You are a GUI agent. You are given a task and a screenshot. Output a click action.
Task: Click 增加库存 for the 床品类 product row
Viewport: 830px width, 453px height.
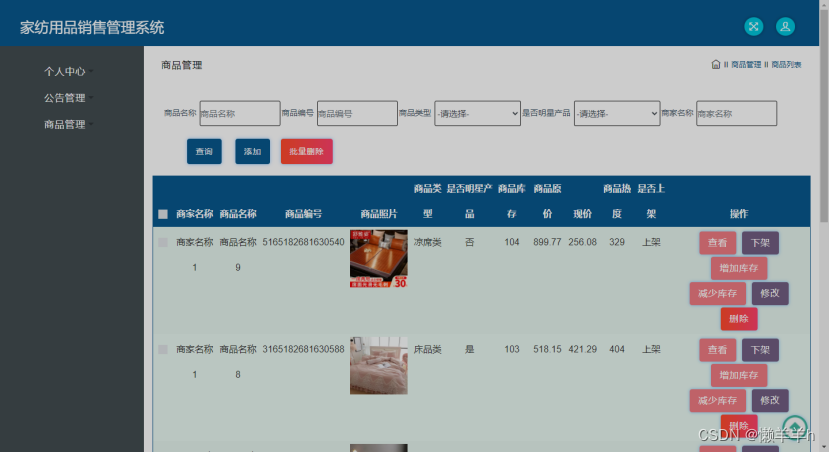point(738,375)
